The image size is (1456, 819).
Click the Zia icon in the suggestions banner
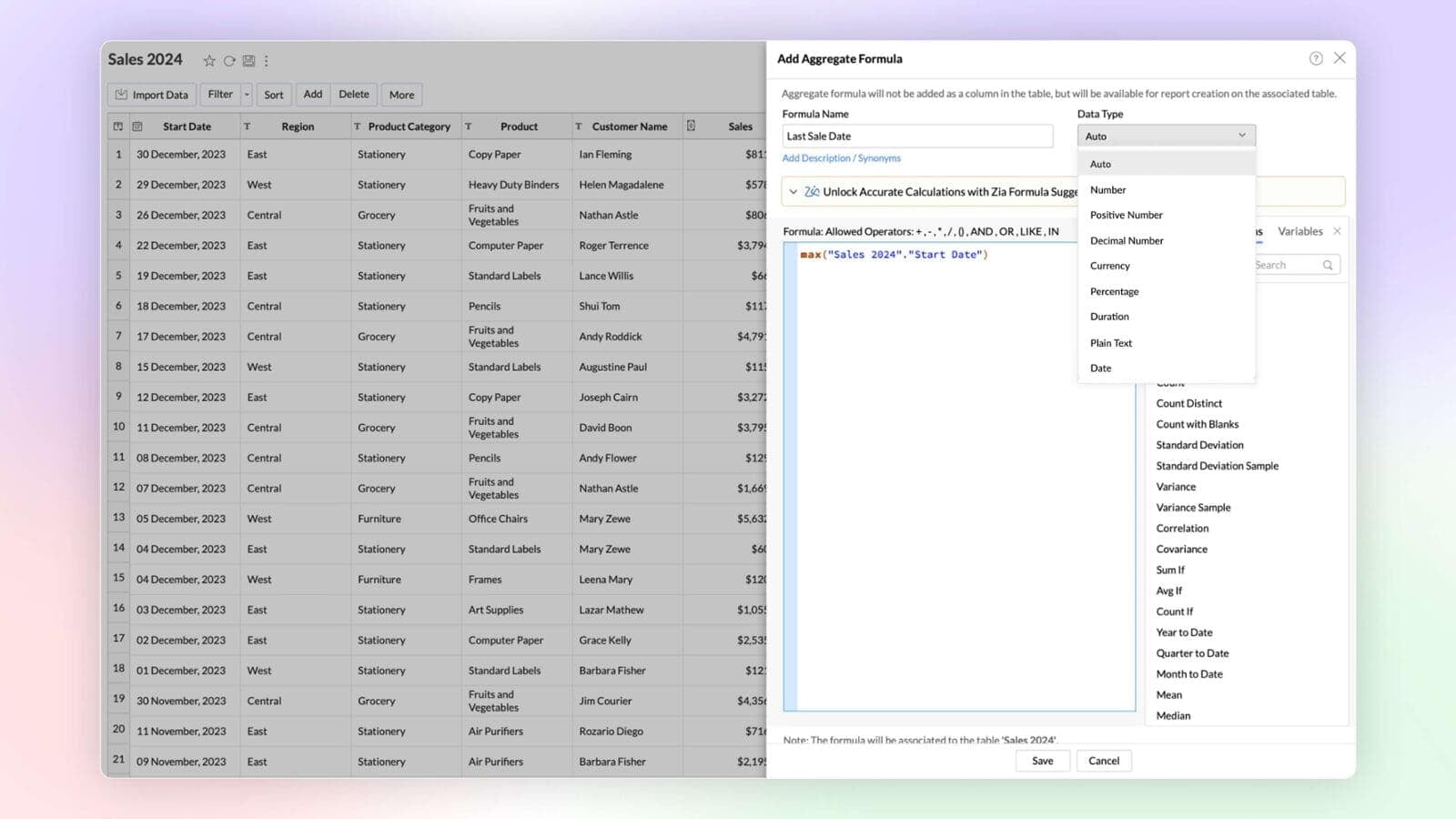(x=812, y=192)
